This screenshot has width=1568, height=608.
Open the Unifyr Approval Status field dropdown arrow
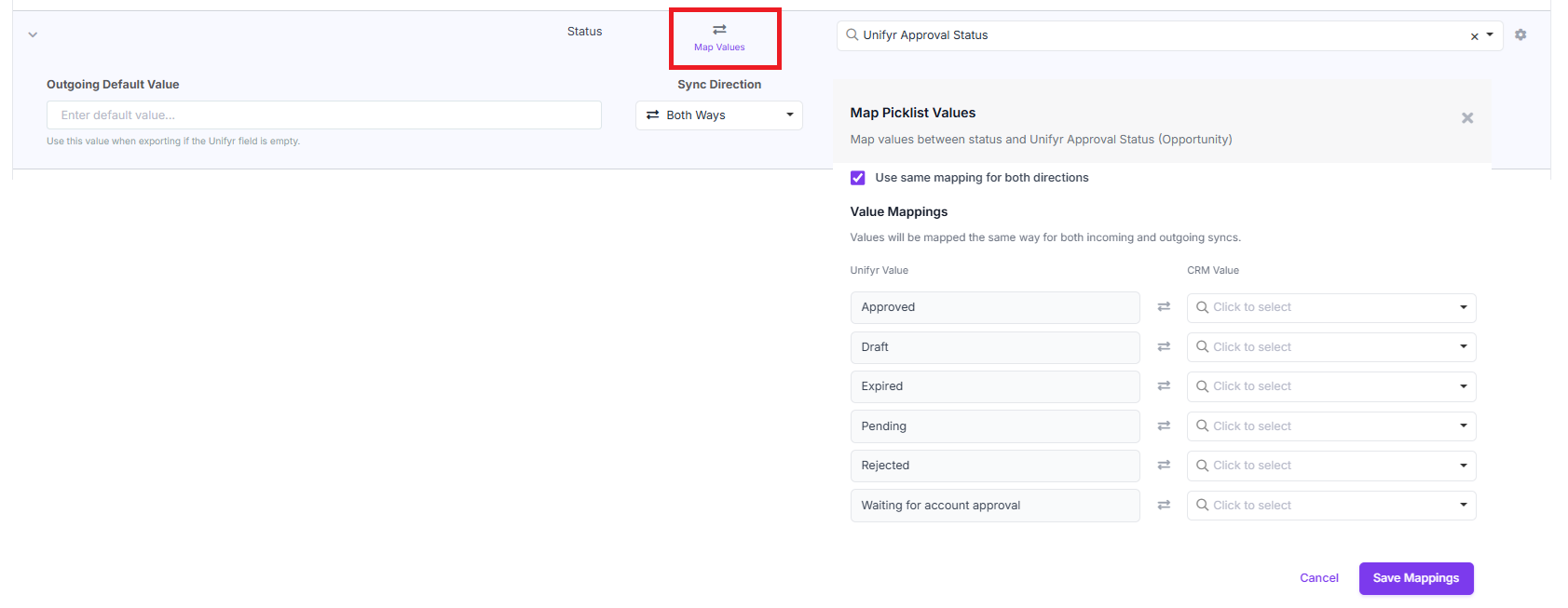pyautogui.click(x=1490, y=34)
